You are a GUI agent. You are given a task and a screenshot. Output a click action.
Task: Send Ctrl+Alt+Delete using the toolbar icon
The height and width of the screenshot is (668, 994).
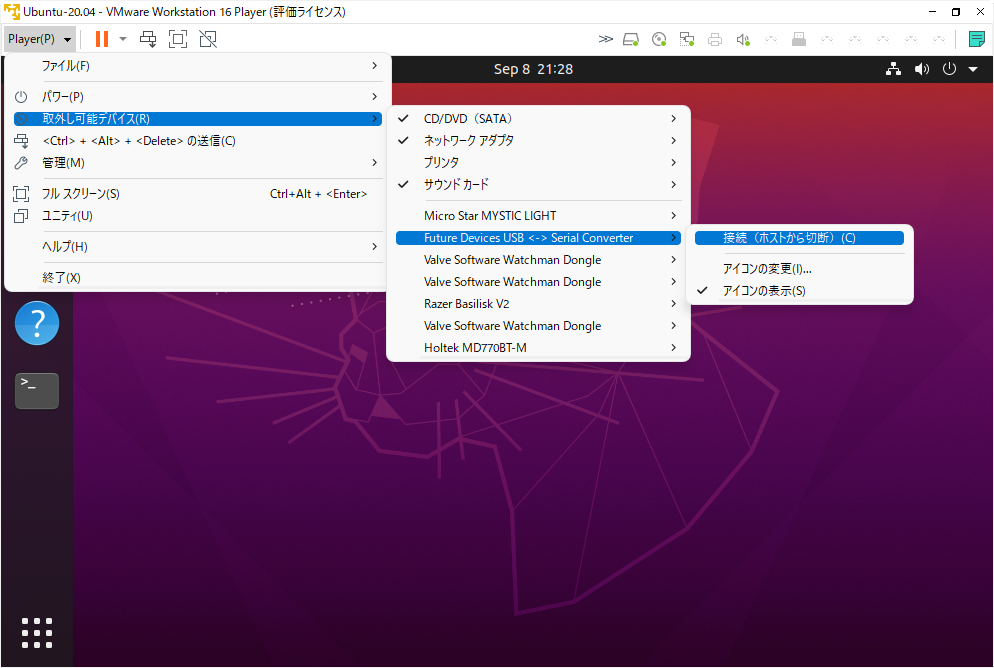tap(147, 39)
